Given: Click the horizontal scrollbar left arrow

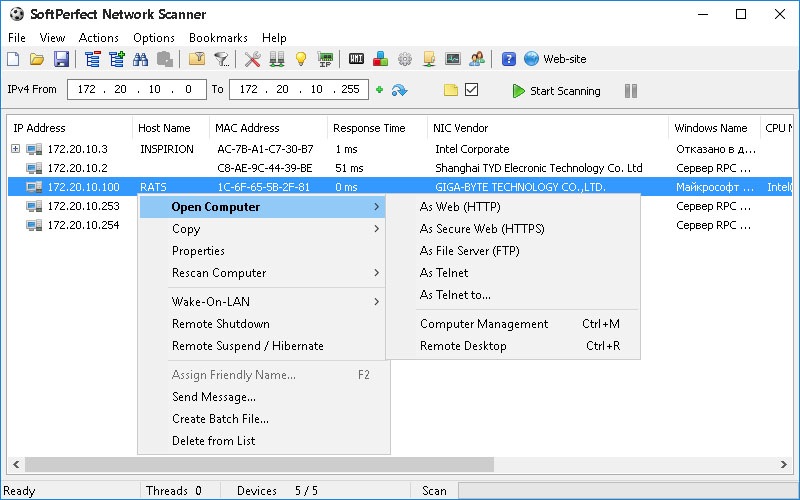Looking at the screenshot, I should point(16,464).
